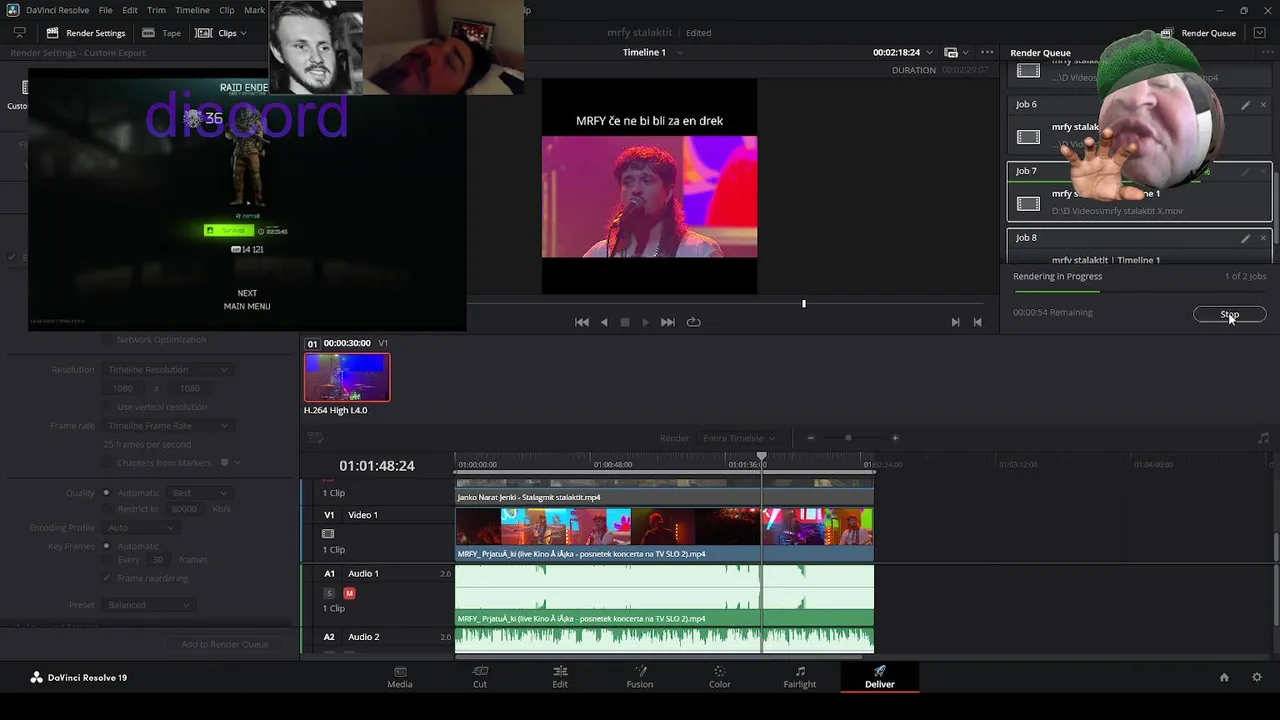Mute the Audio 1 track
Screen dimensions: 1280x720
click(349, 593)
